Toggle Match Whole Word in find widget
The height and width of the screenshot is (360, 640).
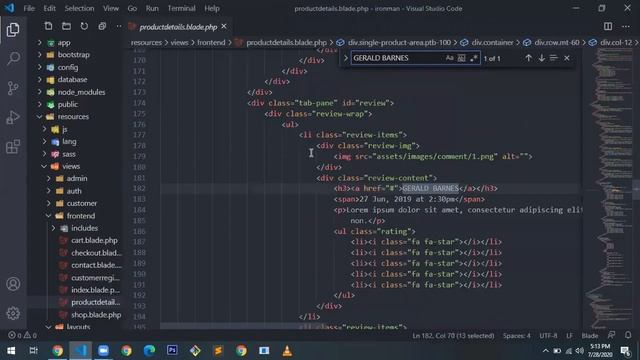tap(462, 58)
